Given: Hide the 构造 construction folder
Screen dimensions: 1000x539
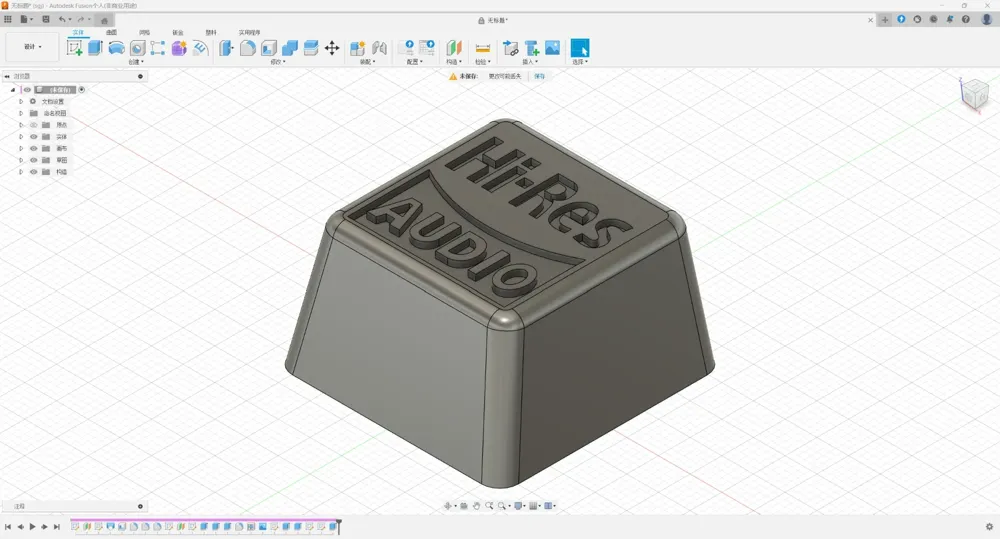Looking at the screenshot, I should (34, 172).
